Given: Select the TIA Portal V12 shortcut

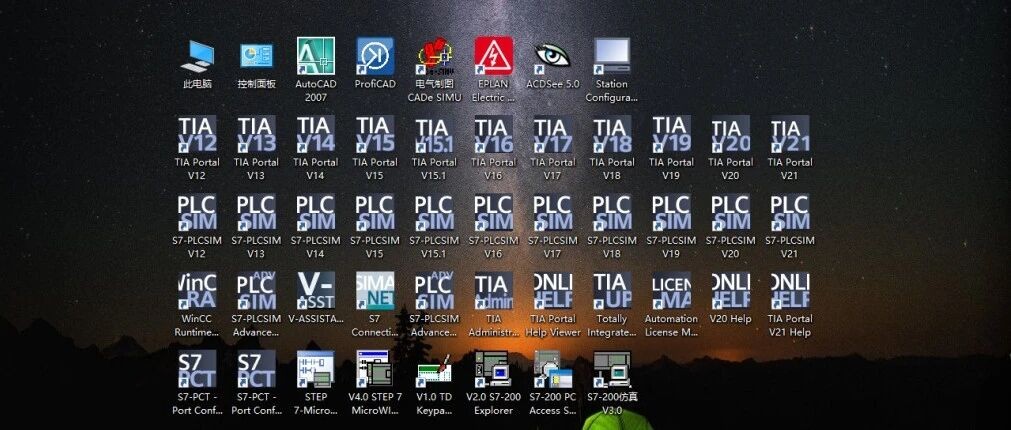Looking at the screenshot, I should [x=197, y=135].
